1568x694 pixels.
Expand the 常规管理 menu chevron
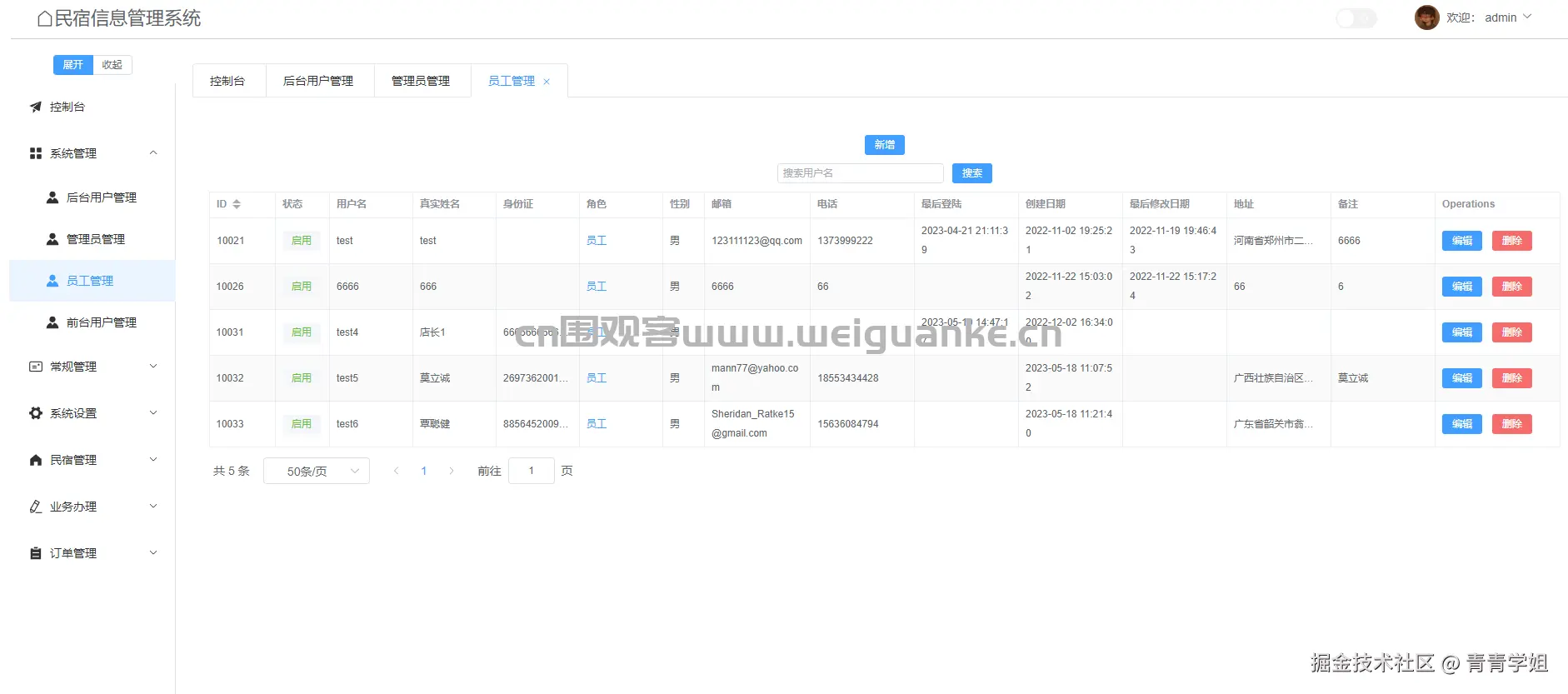pos(153,366)
